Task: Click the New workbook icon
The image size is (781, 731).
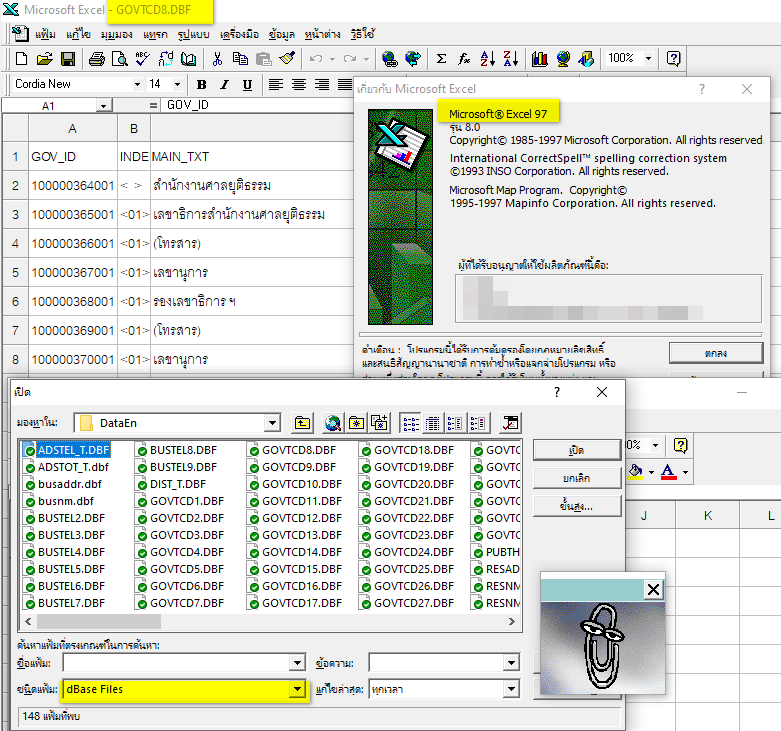Action: pos(21,59)
